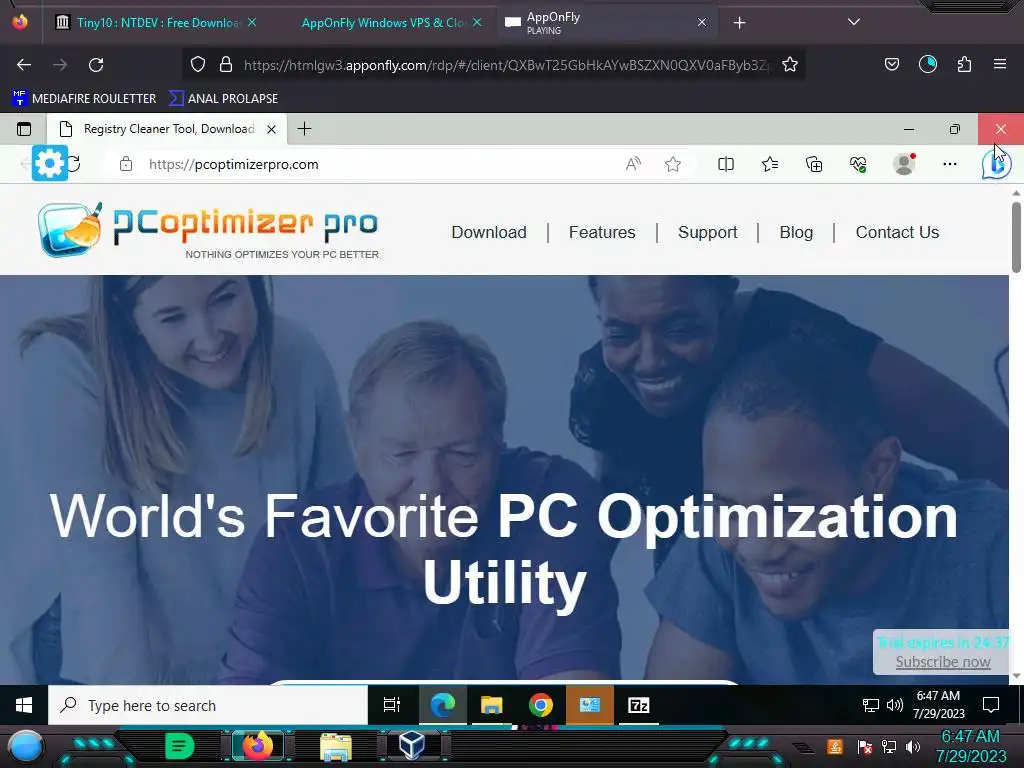This screenshot has width=1024, height=768.
Task: Select Registry Cleaner Tool Edge tab
Action: click(x=167, y=129)
